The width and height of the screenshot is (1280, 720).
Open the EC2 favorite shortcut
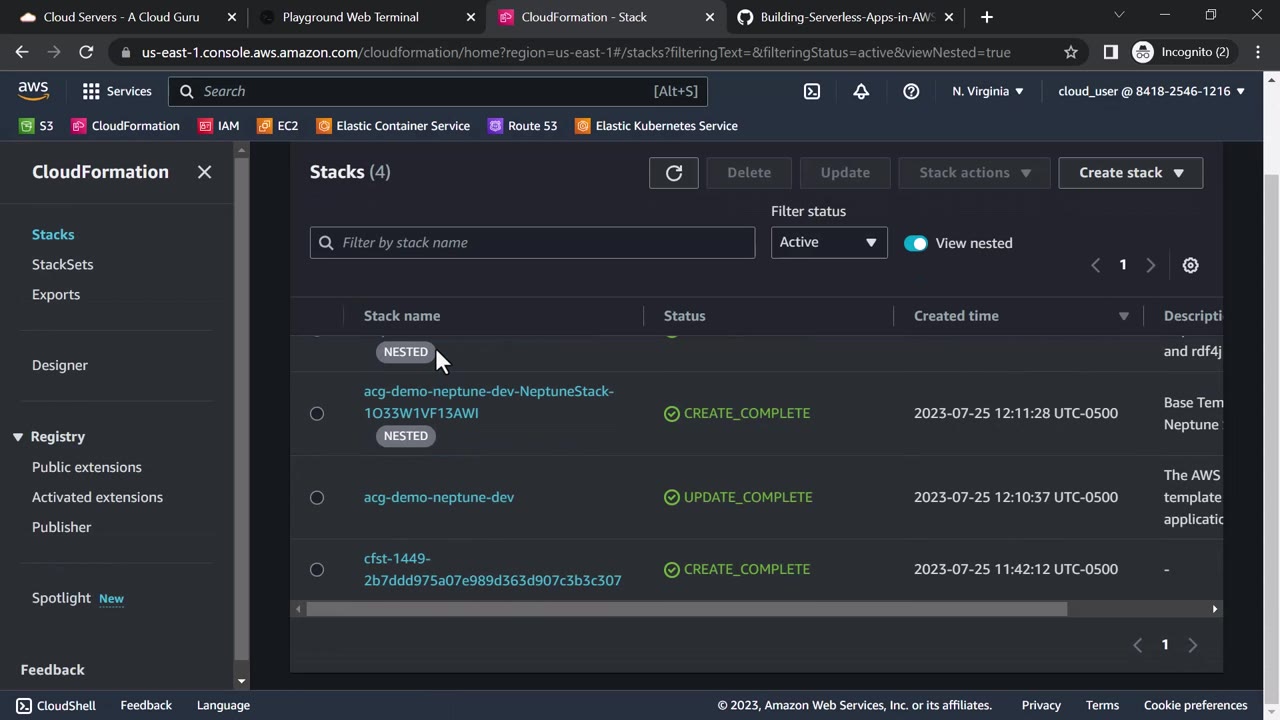[x=278, y=126]
